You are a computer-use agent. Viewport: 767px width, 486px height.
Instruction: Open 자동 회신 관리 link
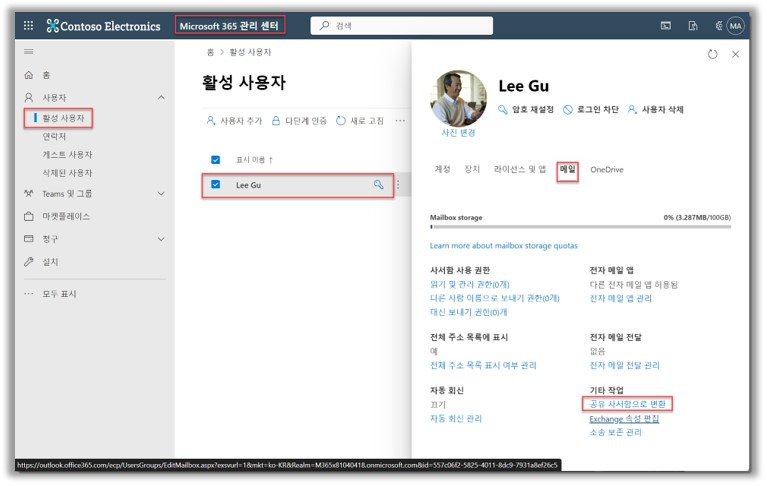point(456,419)
